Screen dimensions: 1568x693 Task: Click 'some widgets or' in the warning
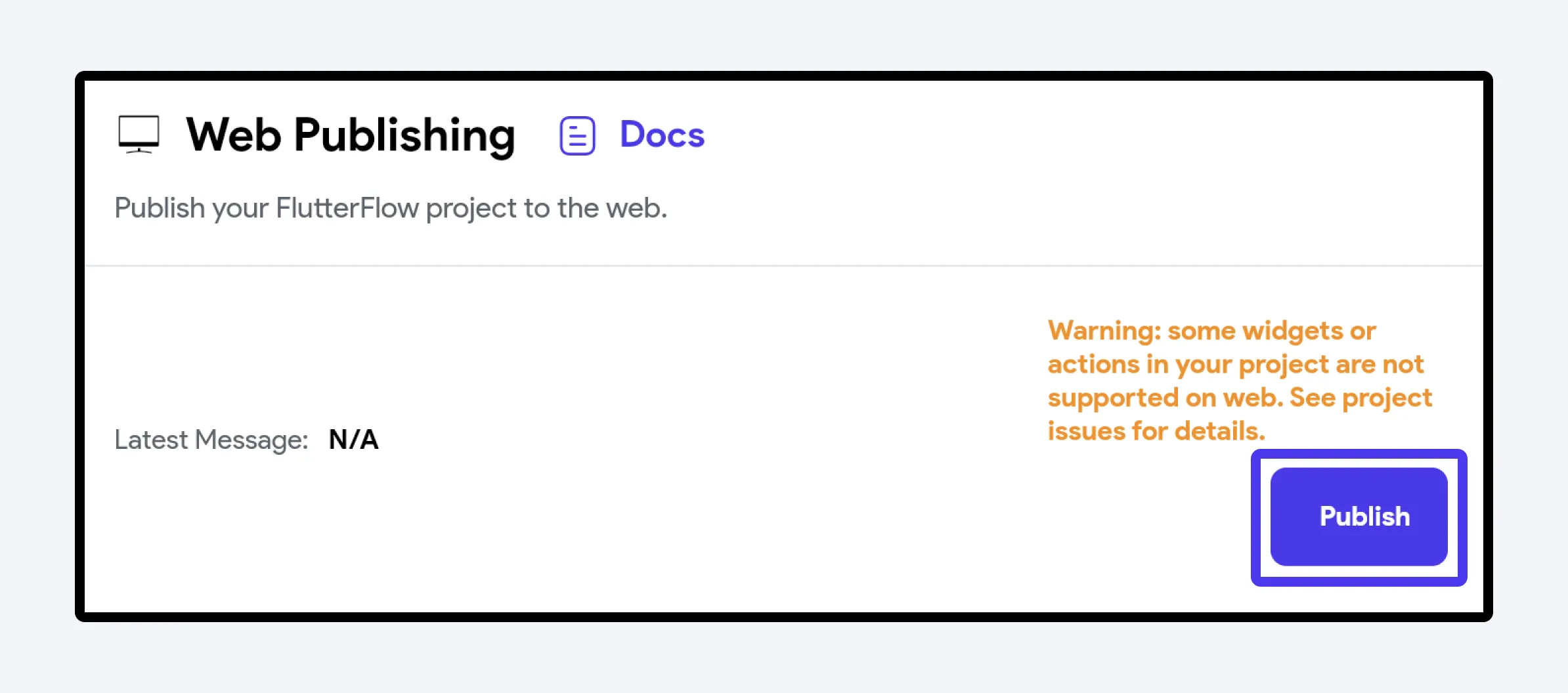tap(1272, 331)
